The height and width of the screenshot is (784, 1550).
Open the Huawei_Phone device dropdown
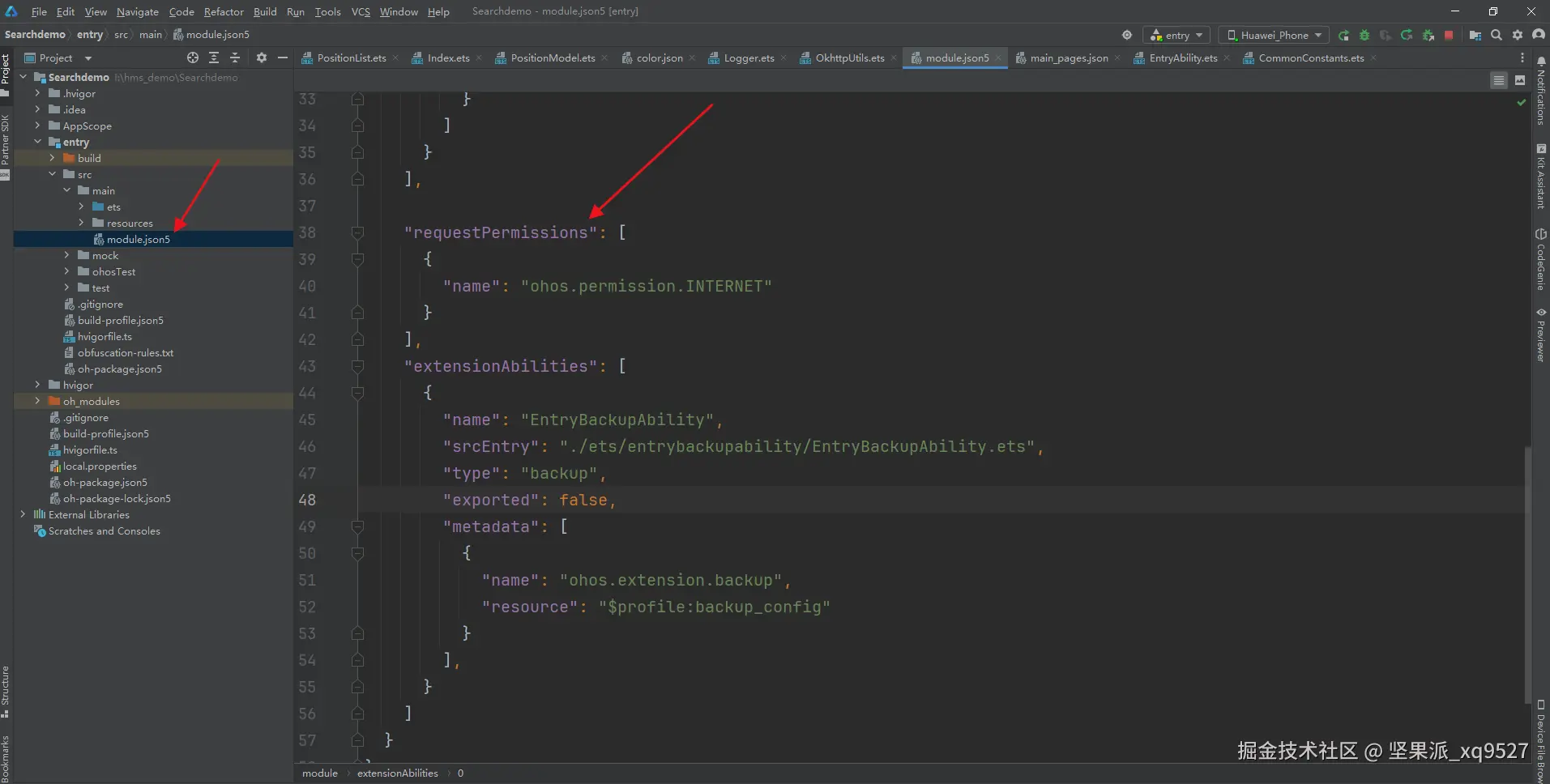coord(1274,35)
